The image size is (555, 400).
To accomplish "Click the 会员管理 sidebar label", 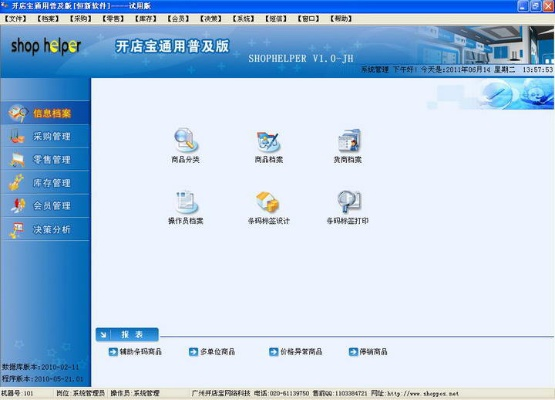I will pos(52,206).
